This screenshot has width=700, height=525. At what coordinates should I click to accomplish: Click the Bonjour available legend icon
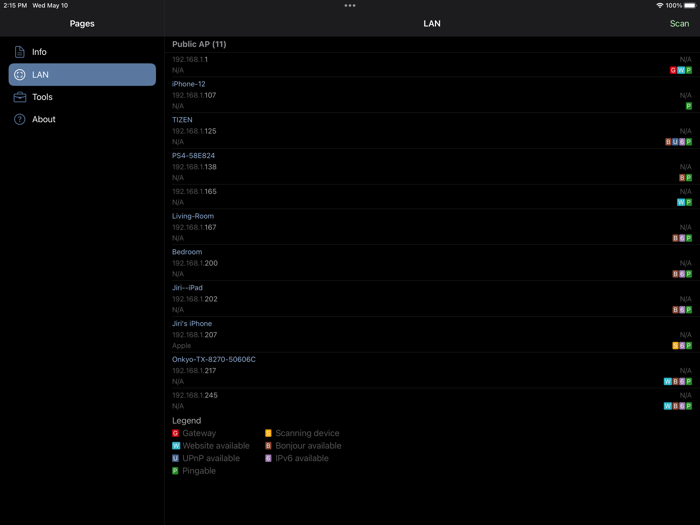point(268,446)
